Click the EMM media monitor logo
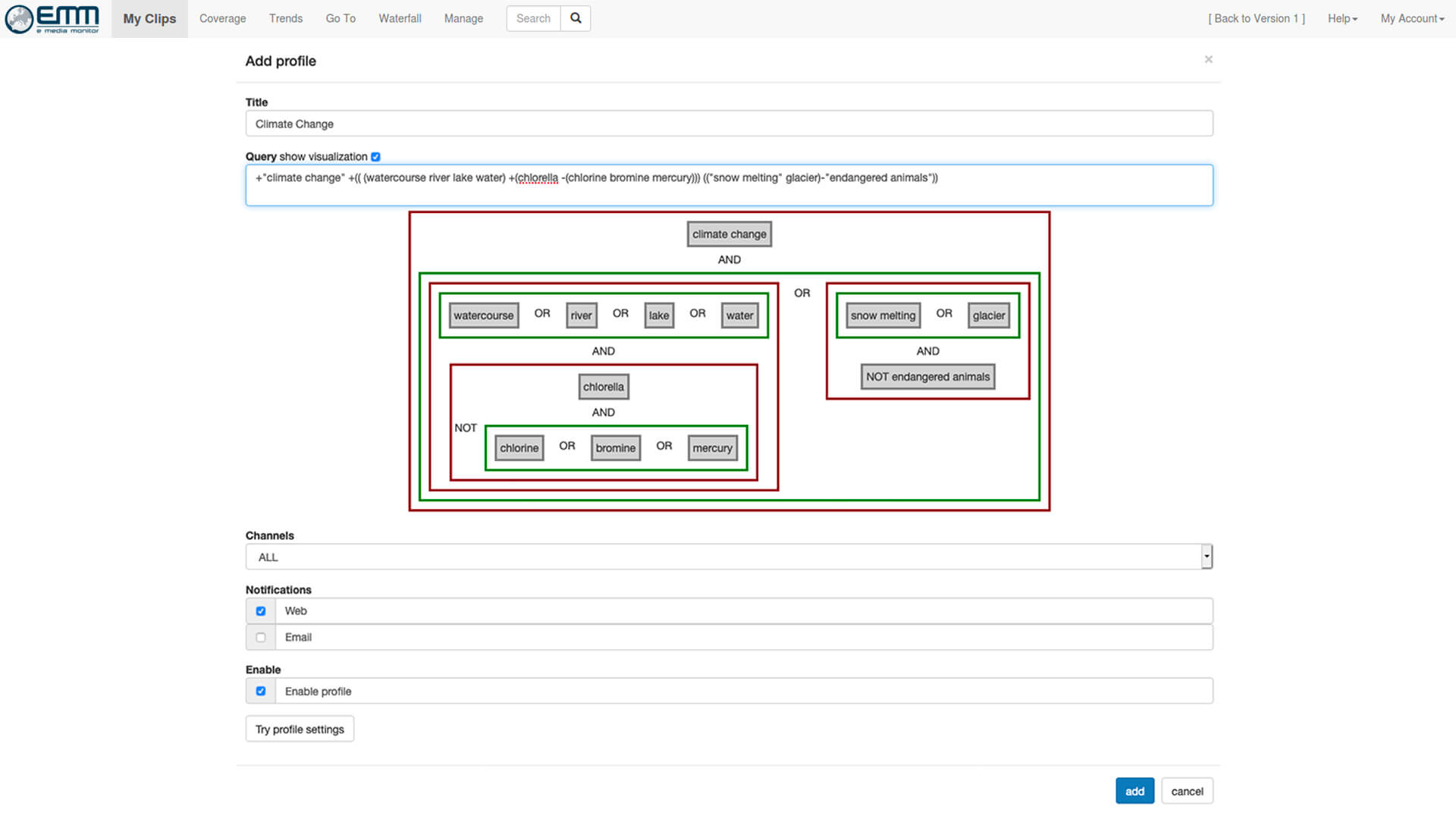The image size is (1456, 819). click(52, 19)
